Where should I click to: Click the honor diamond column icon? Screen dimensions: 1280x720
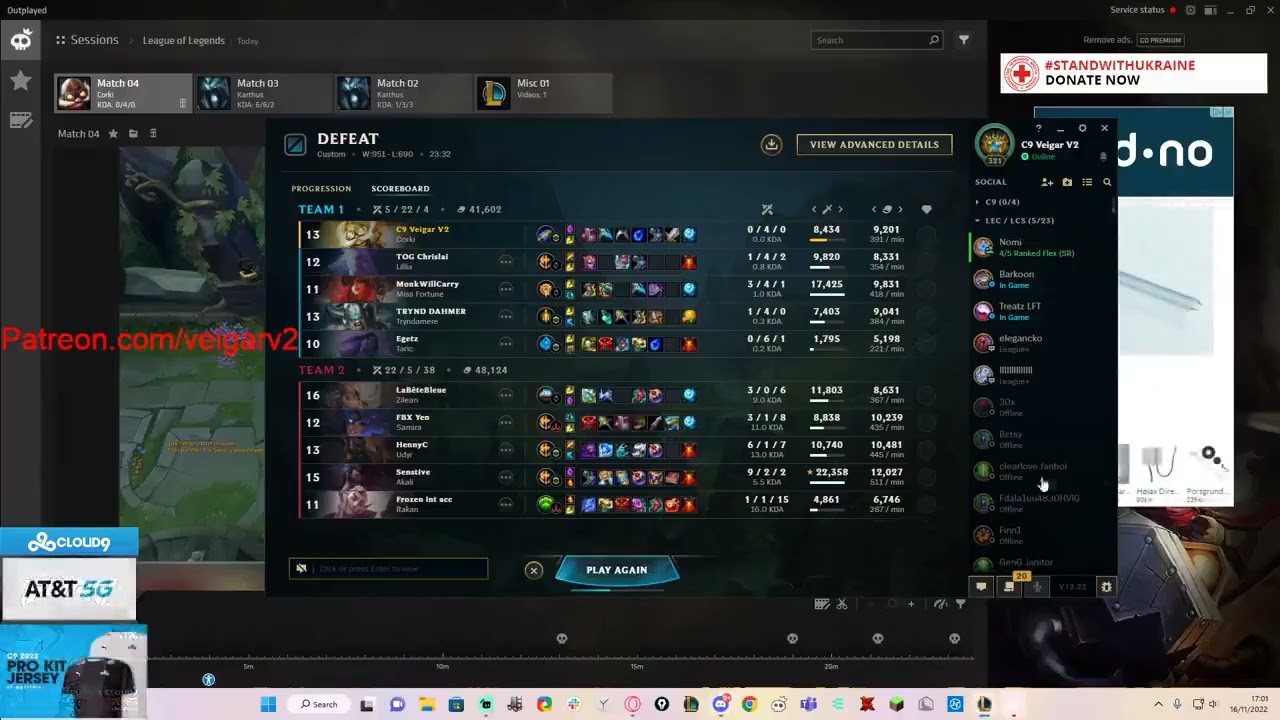point(926,209)
